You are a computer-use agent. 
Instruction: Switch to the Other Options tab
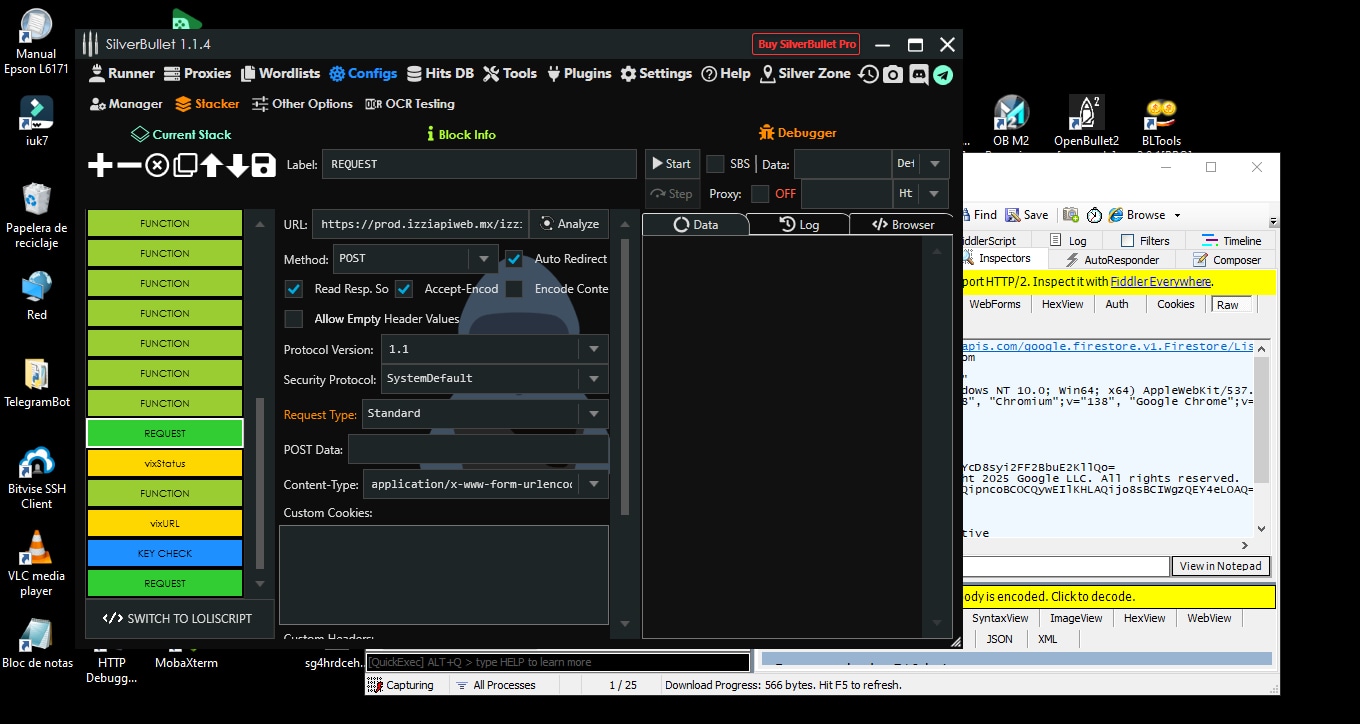(302, 104)
